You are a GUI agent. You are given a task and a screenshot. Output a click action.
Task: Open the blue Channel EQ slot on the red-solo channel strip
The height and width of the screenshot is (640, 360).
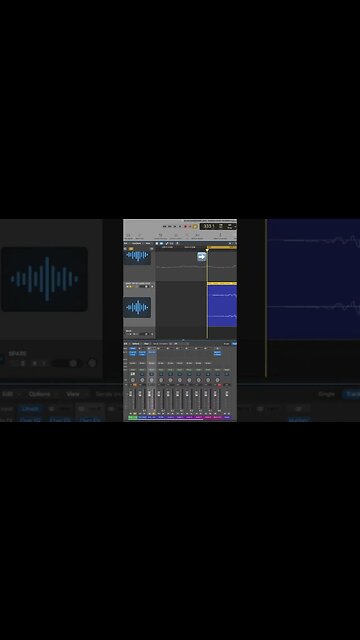click(x=218, y=353)
